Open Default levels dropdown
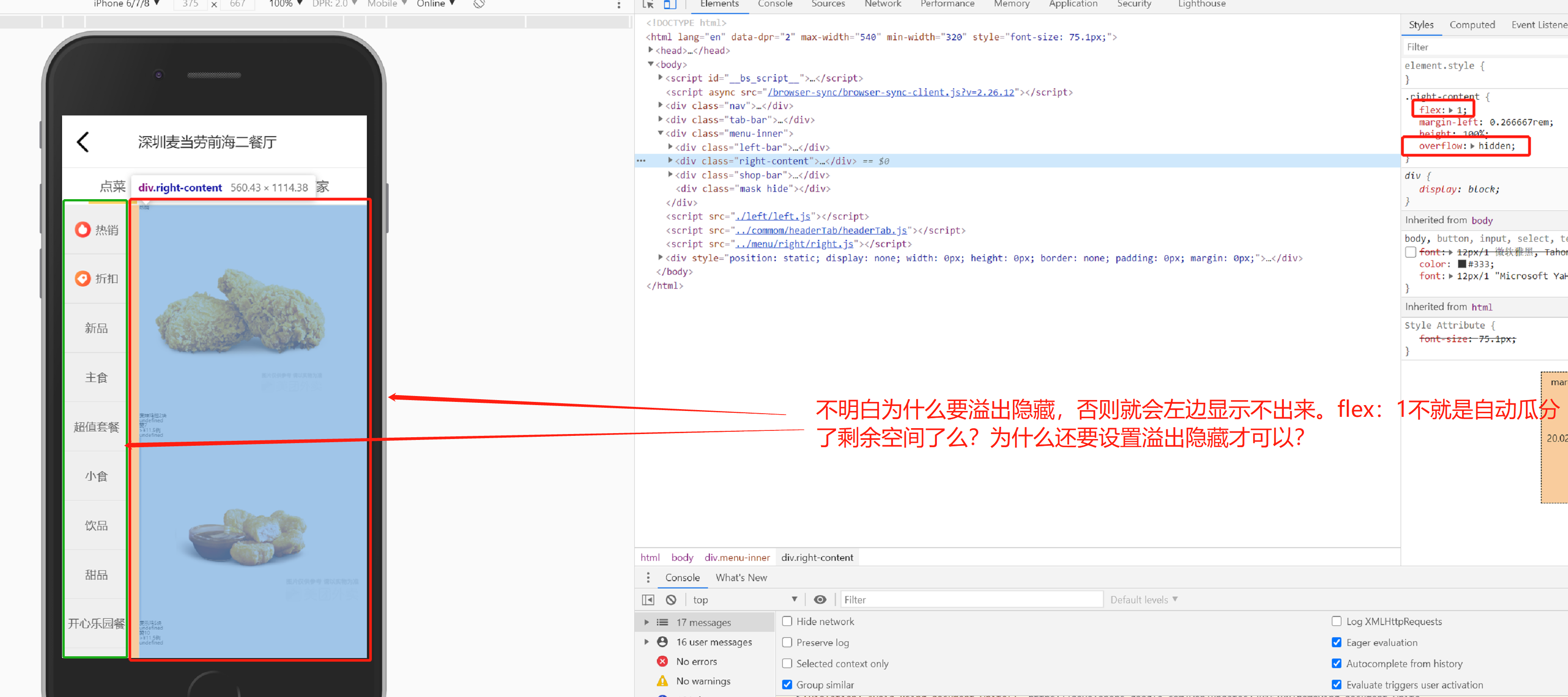The image size is (1568, 697). [x=1144, y=600]
